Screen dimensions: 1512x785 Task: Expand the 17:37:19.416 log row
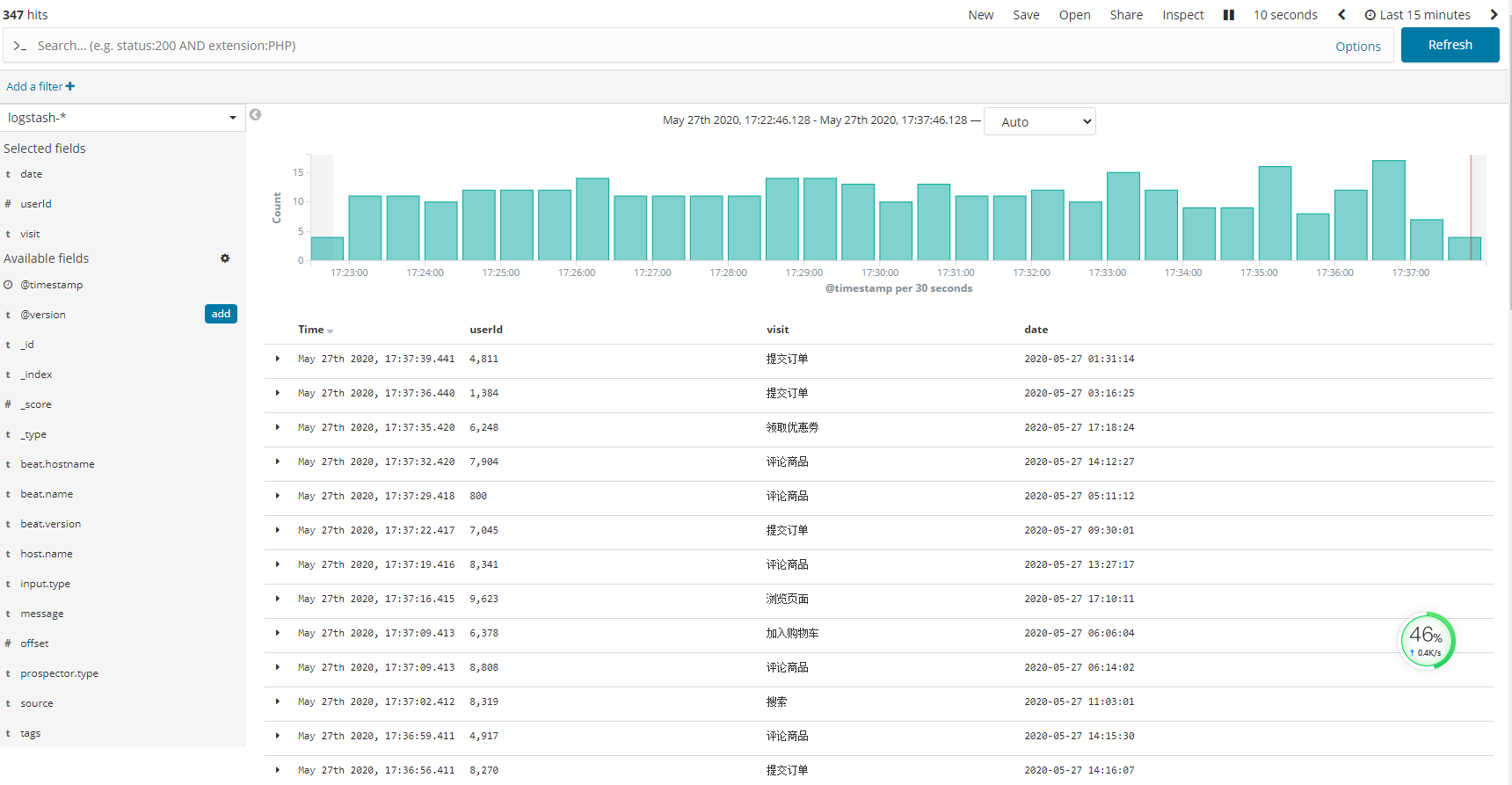click(x=277, y=564)
